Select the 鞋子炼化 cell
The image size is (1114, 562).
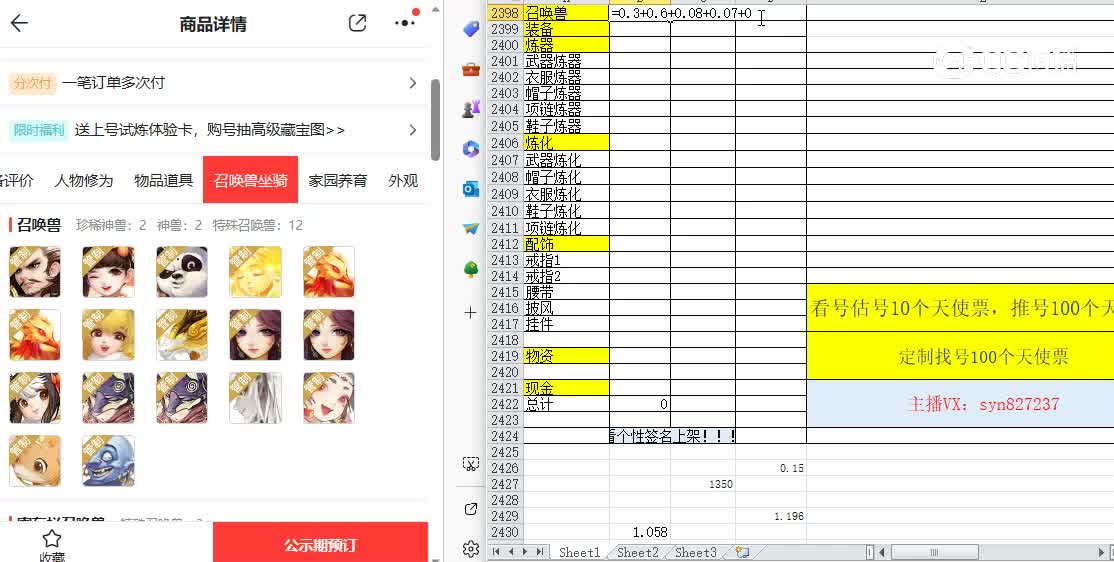coord(566,211)
